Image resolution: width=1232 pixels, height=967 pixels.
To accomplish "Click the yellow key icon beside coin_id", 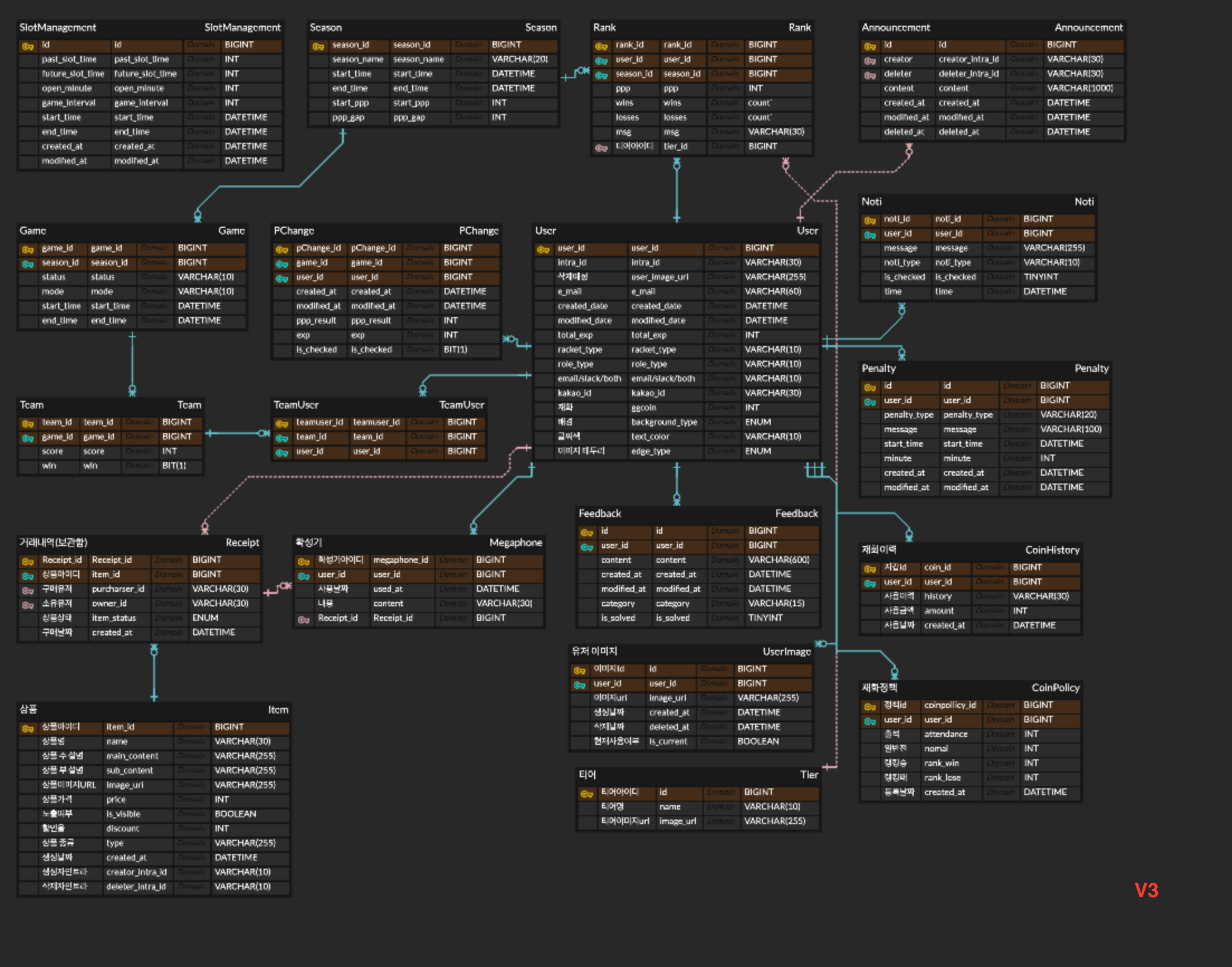I will (x=870, y=569).
